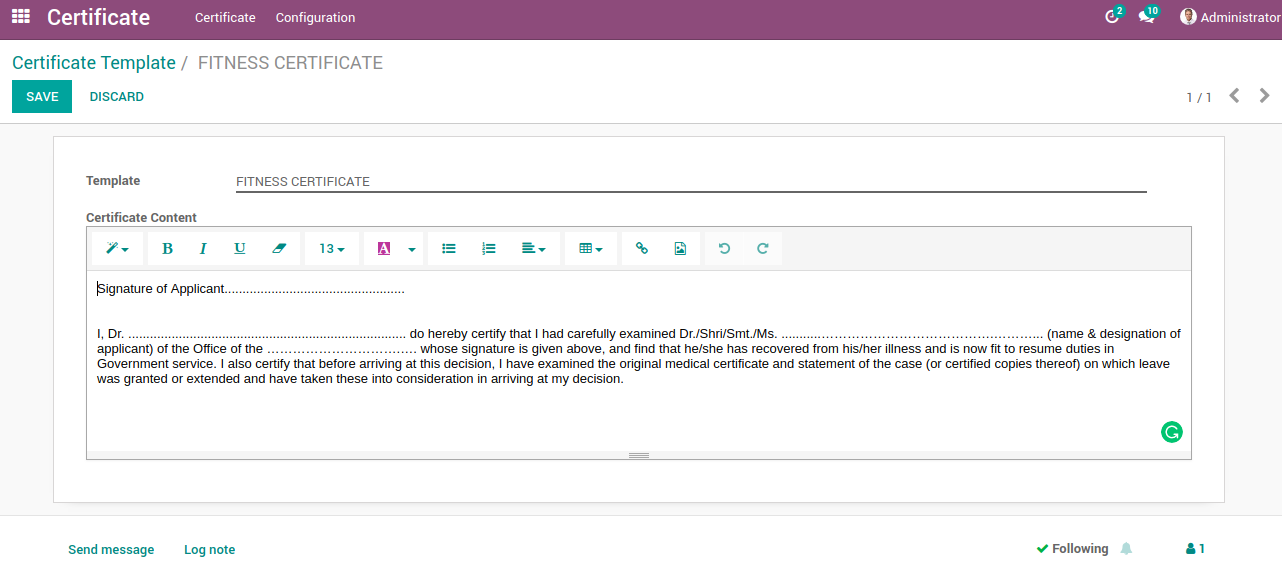Click the Grammarly icon in editor
This screenshot has width=1282, height=586.
coord(1171,432)
